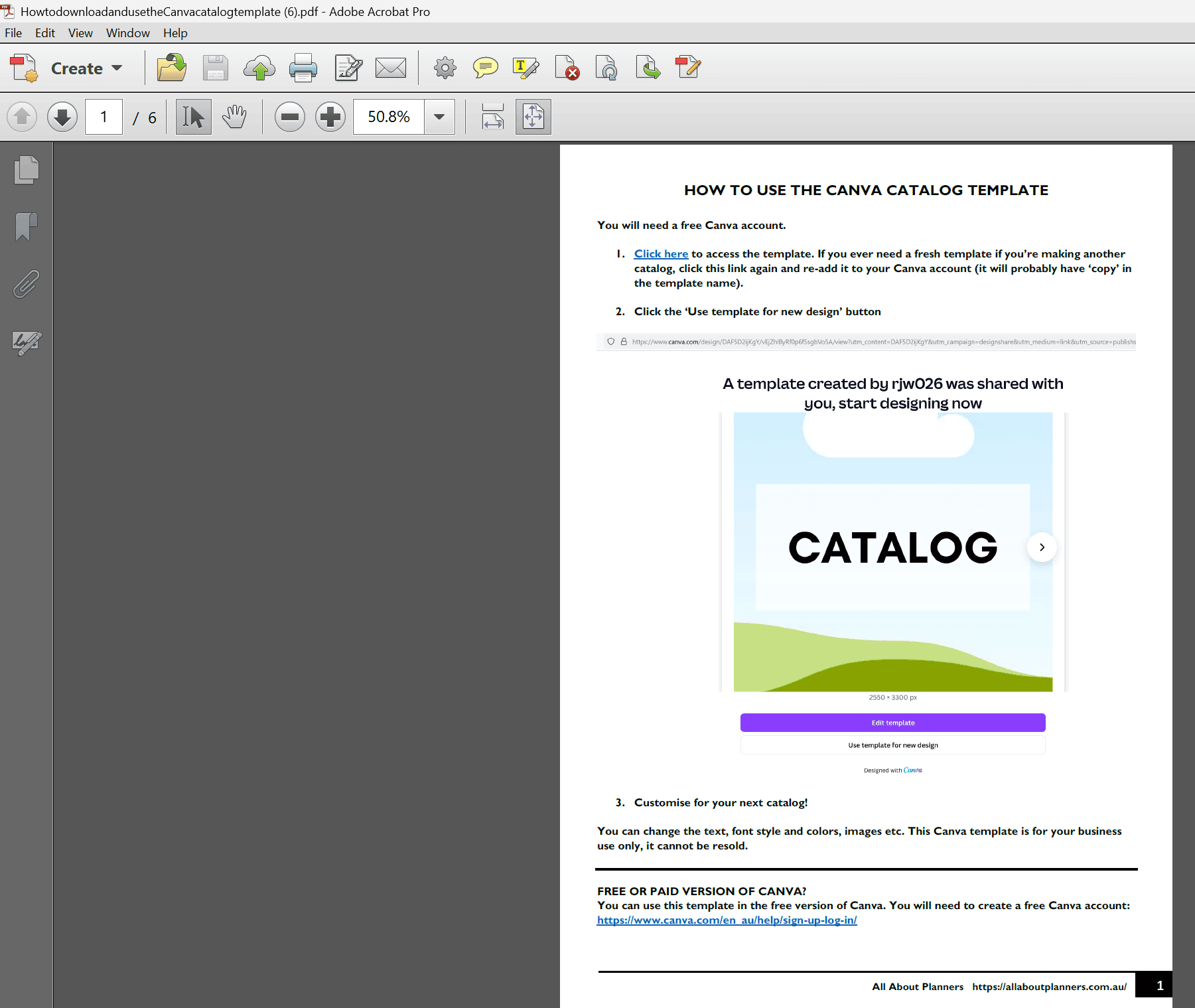Open a file with the folder icon
This screenshot has width=1195, height=1008.
[172, 68]
